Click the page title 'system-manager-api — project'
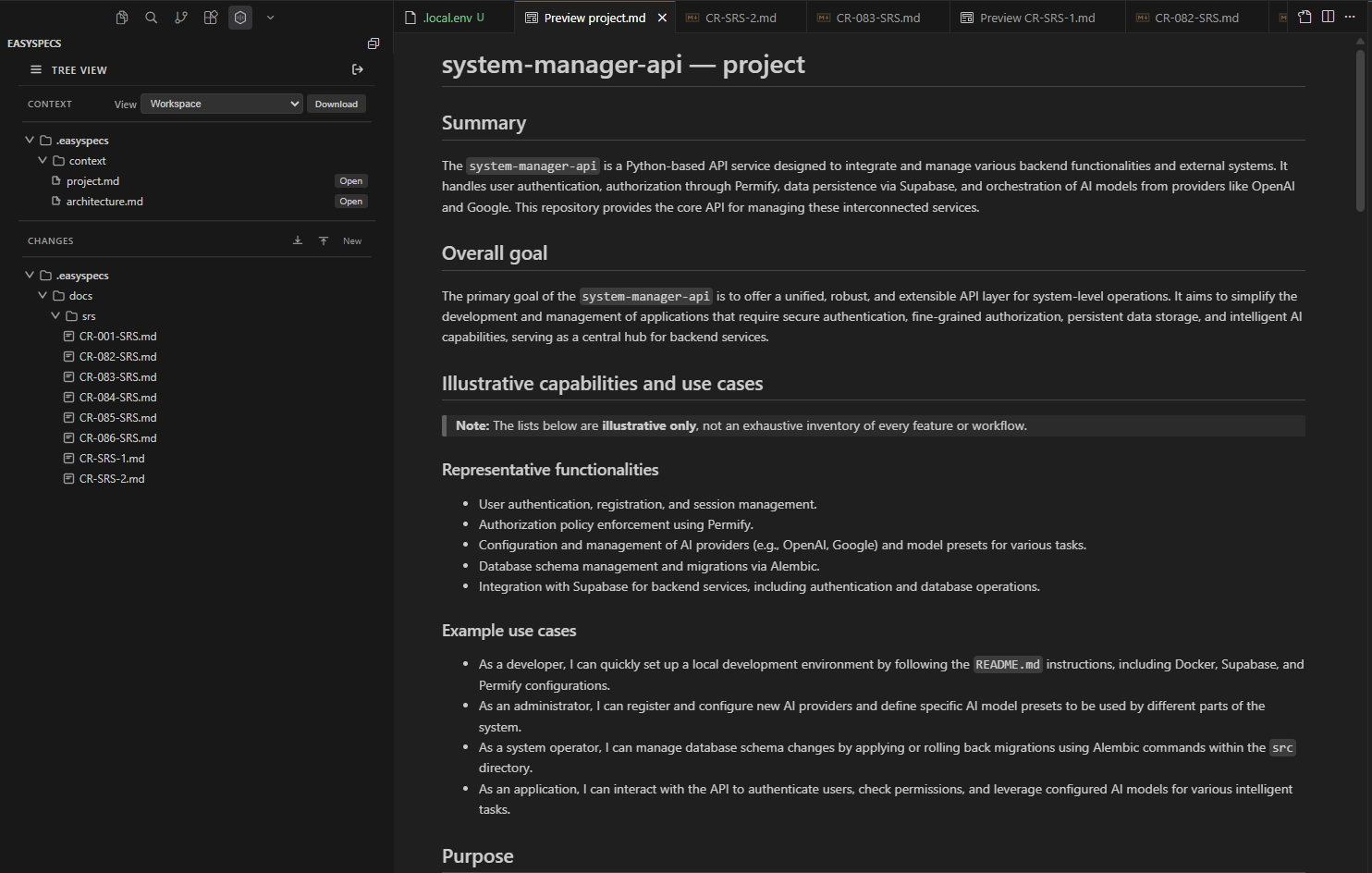This screenshot has height=873, width=1372. 623,64
